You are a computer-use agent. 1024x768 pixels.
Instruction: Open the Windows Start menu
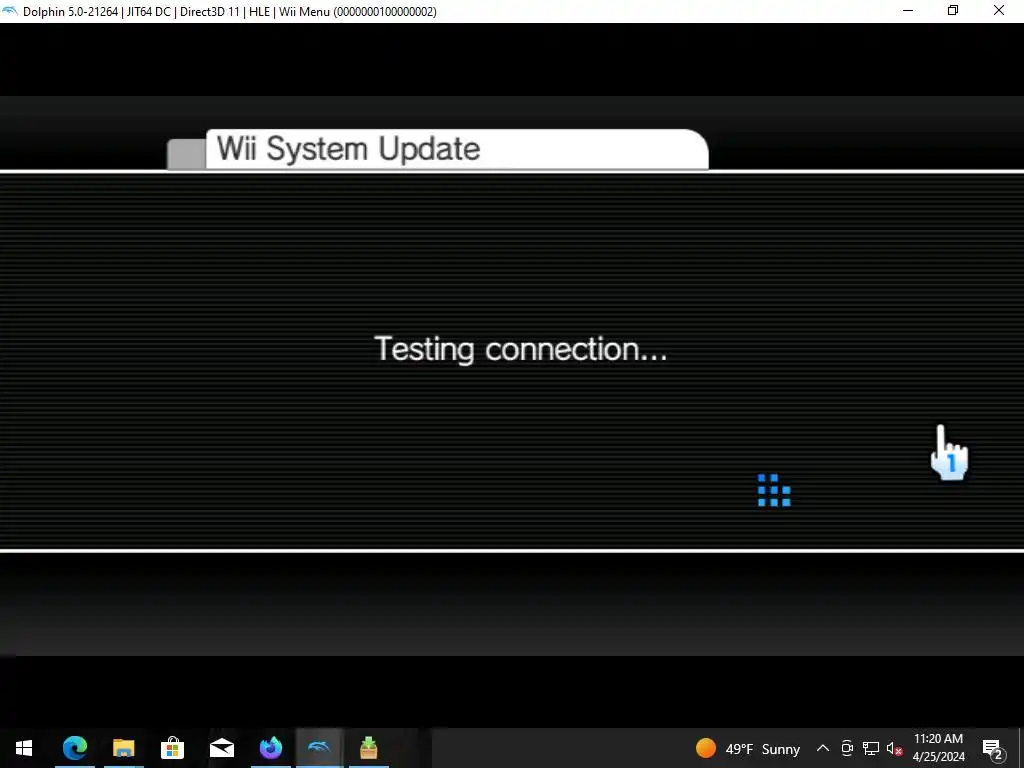[x=24, y=748]
